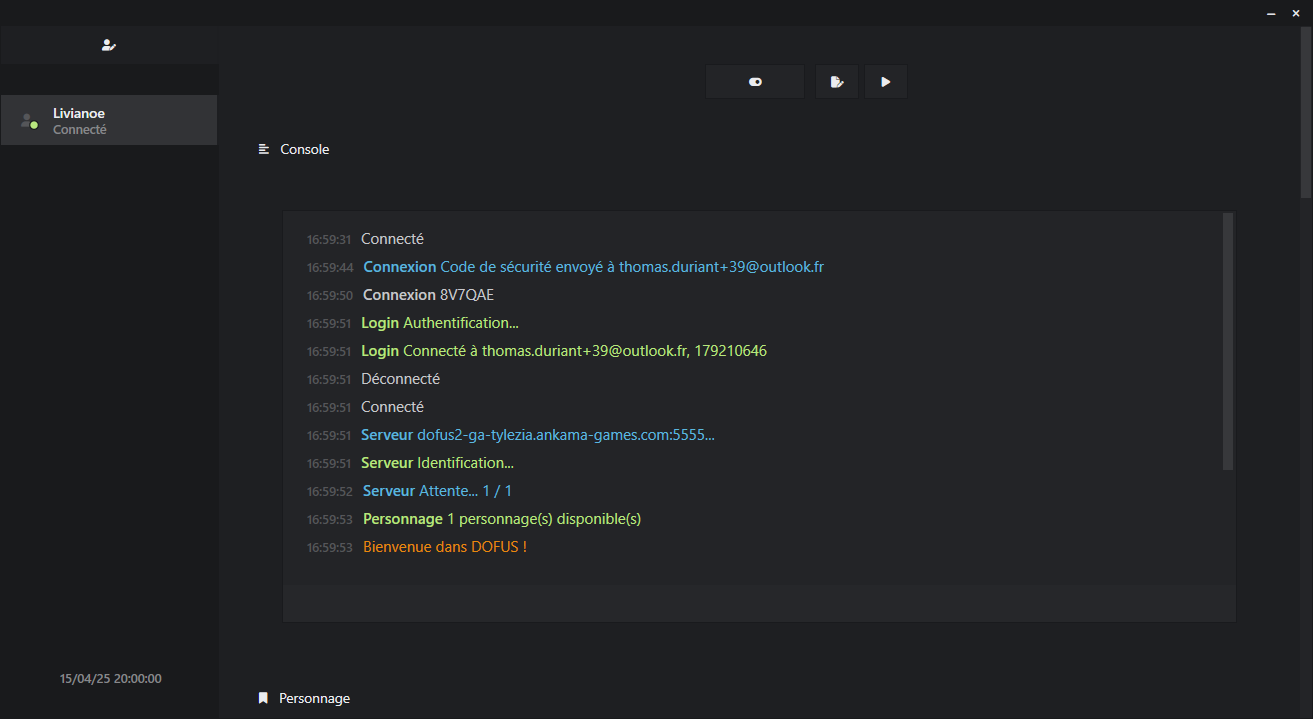Toggle the connection switch button
This screenshot has width=1313, height=719.
pyautogui.click(x=755, y=82)
